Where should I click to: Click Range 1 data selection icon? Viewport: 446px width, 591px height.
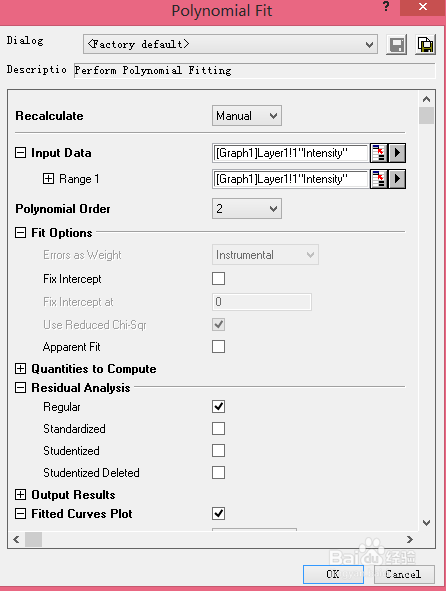(x=379, y=179)
